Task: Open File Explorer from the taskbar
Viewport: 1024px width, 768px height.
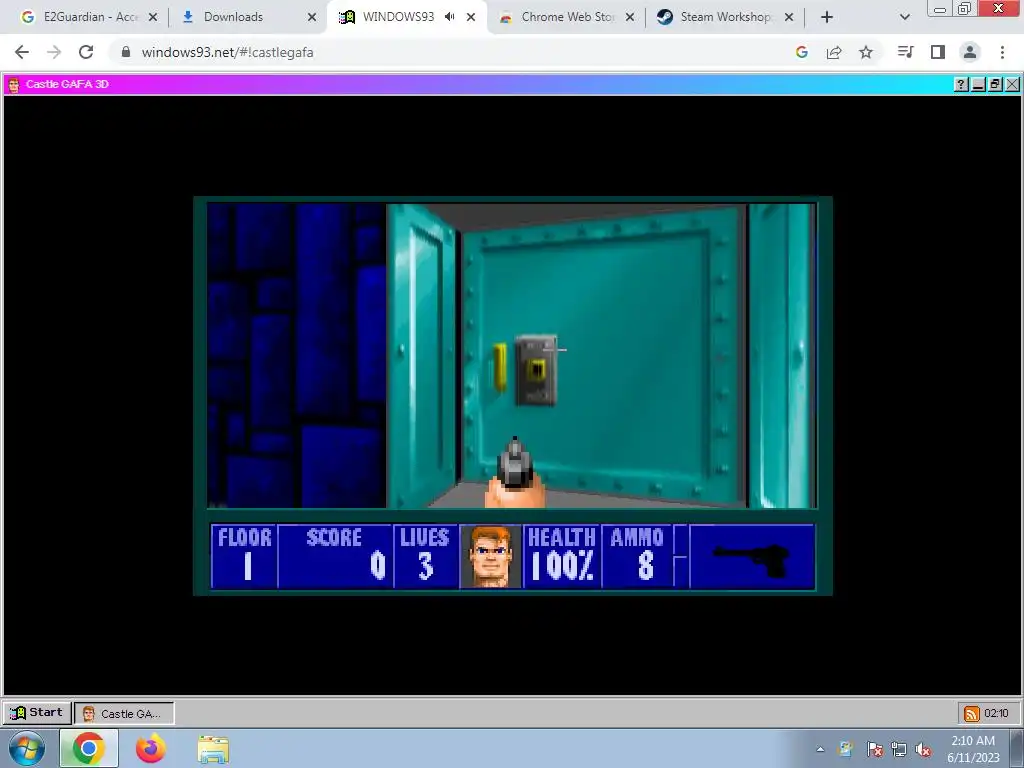Action: 213,748
